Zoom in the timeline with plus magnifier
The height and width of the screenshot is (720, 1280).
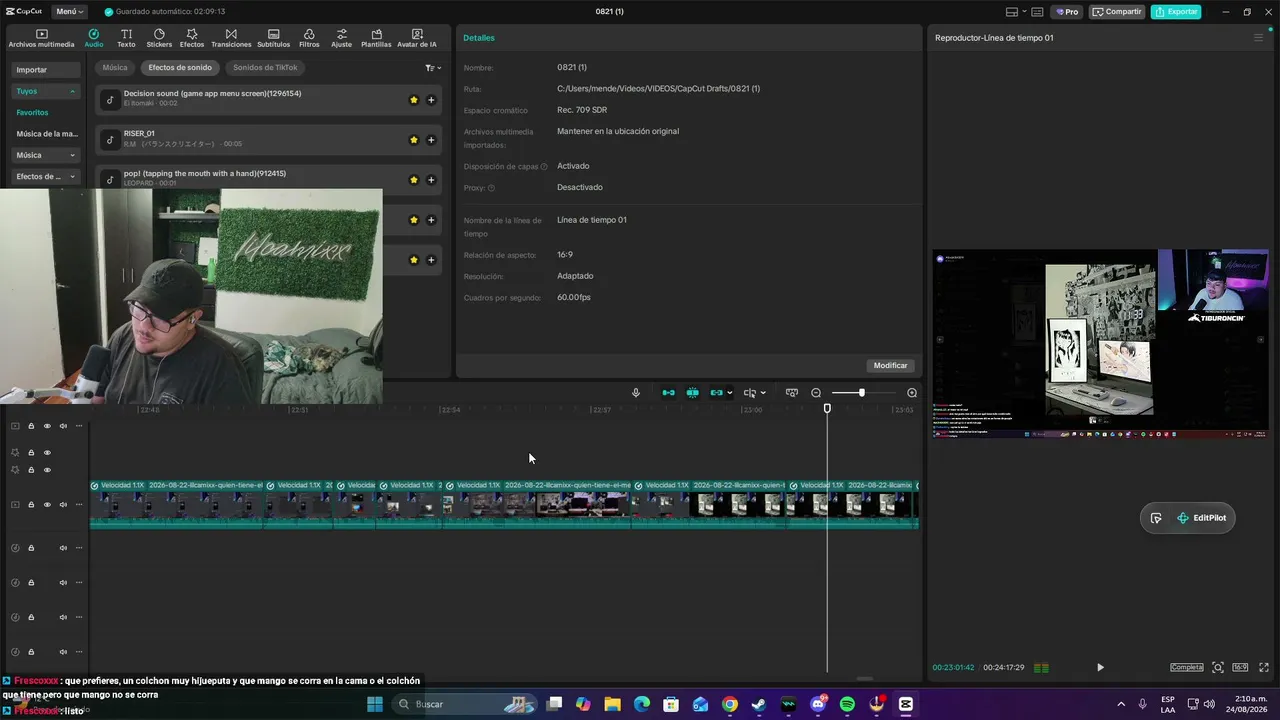(912, 393)
